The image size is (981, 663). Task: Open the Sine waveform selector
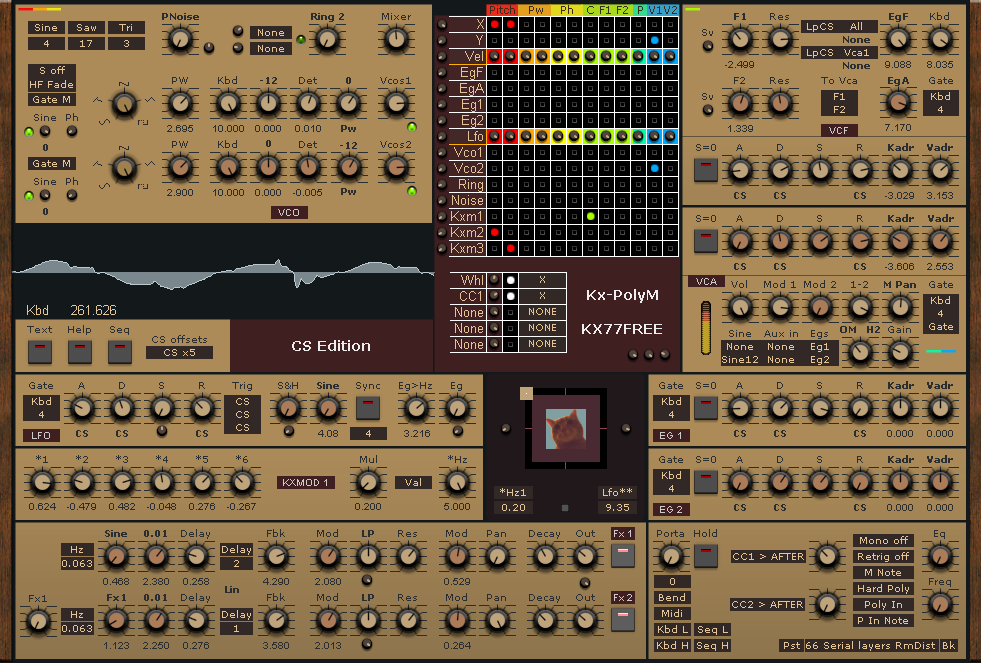[46, 28]
